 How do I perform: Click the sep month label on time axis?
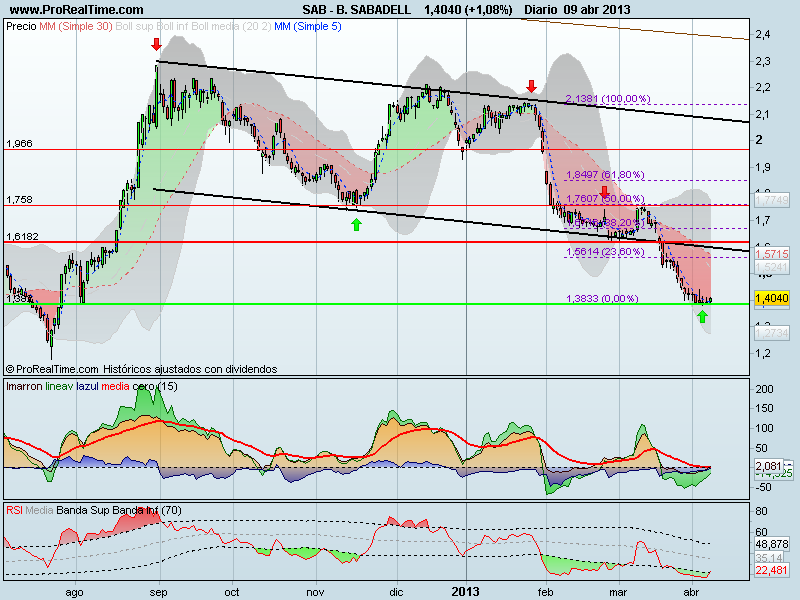(x=159, y=592)
